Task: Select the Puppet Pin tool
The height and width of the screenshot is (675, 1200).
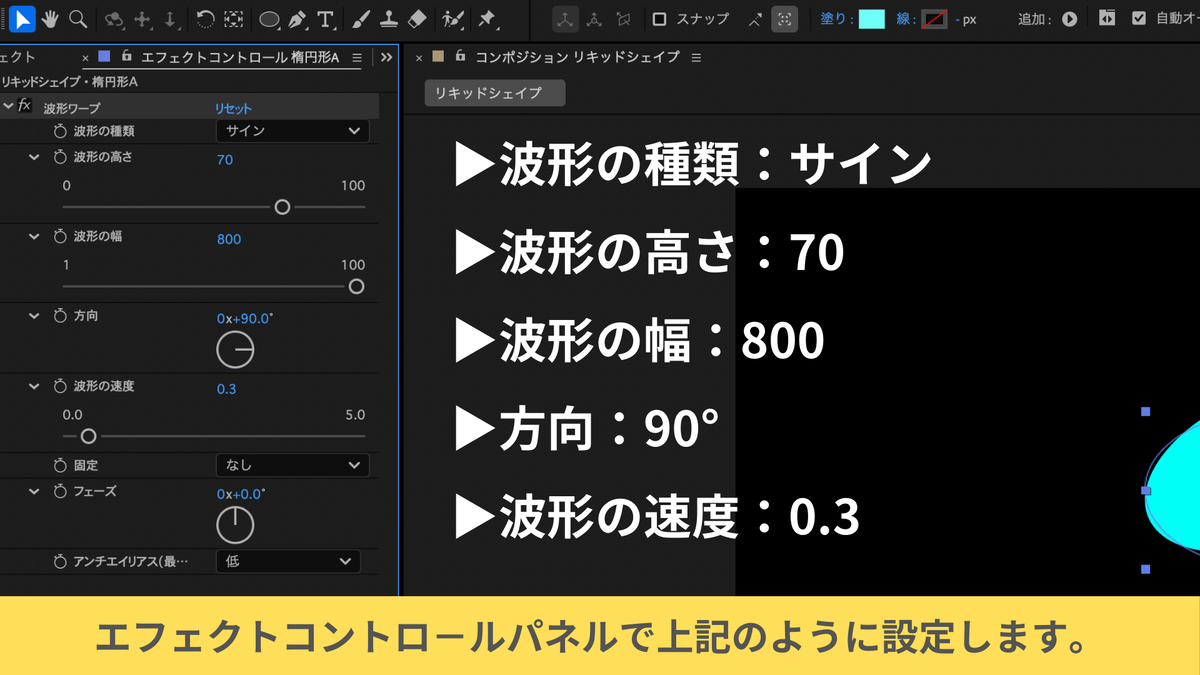Action: [x=487, y=19]
